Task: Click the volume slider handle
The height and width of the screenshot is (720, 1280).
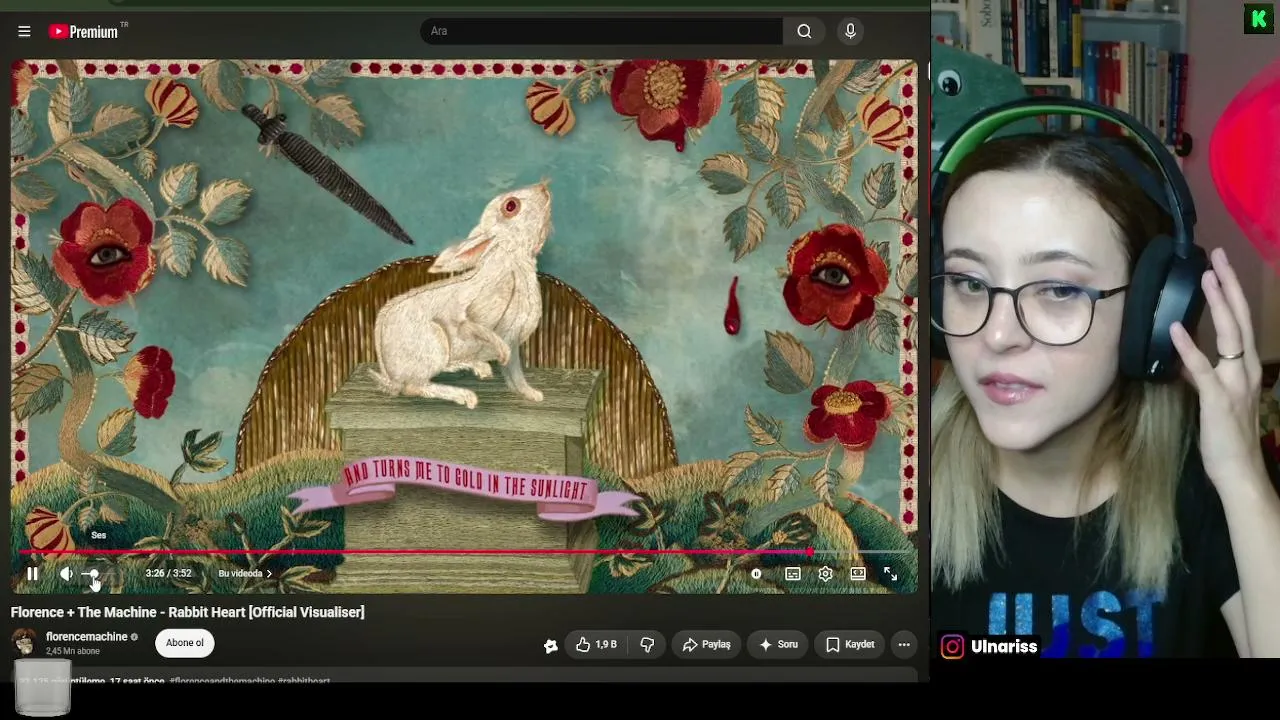Action: point(92,574)
